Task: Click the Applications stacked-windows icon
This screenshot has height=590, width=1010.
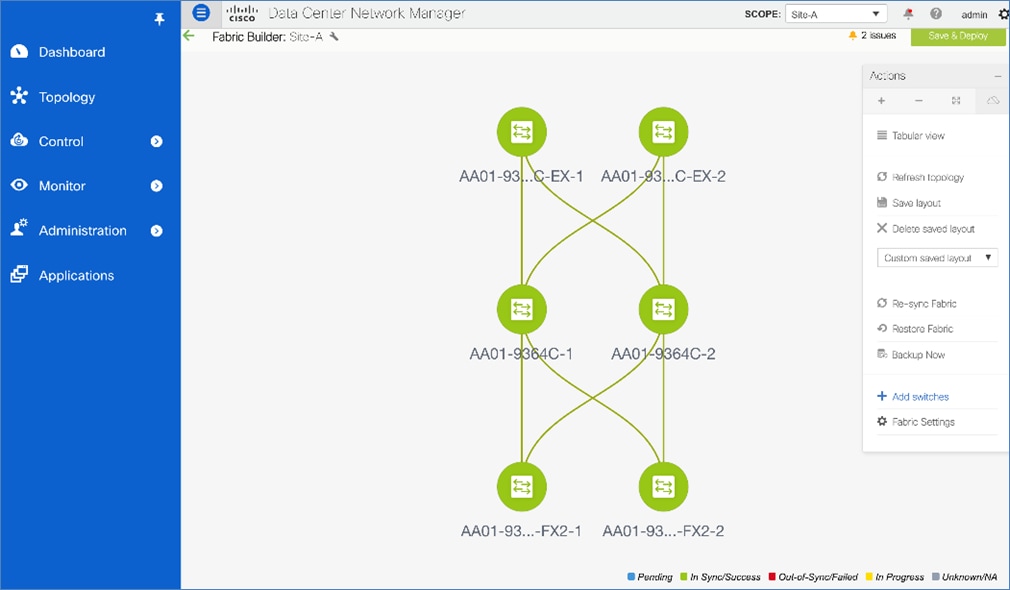Action: pyautogui.click(x=19, y=274)
